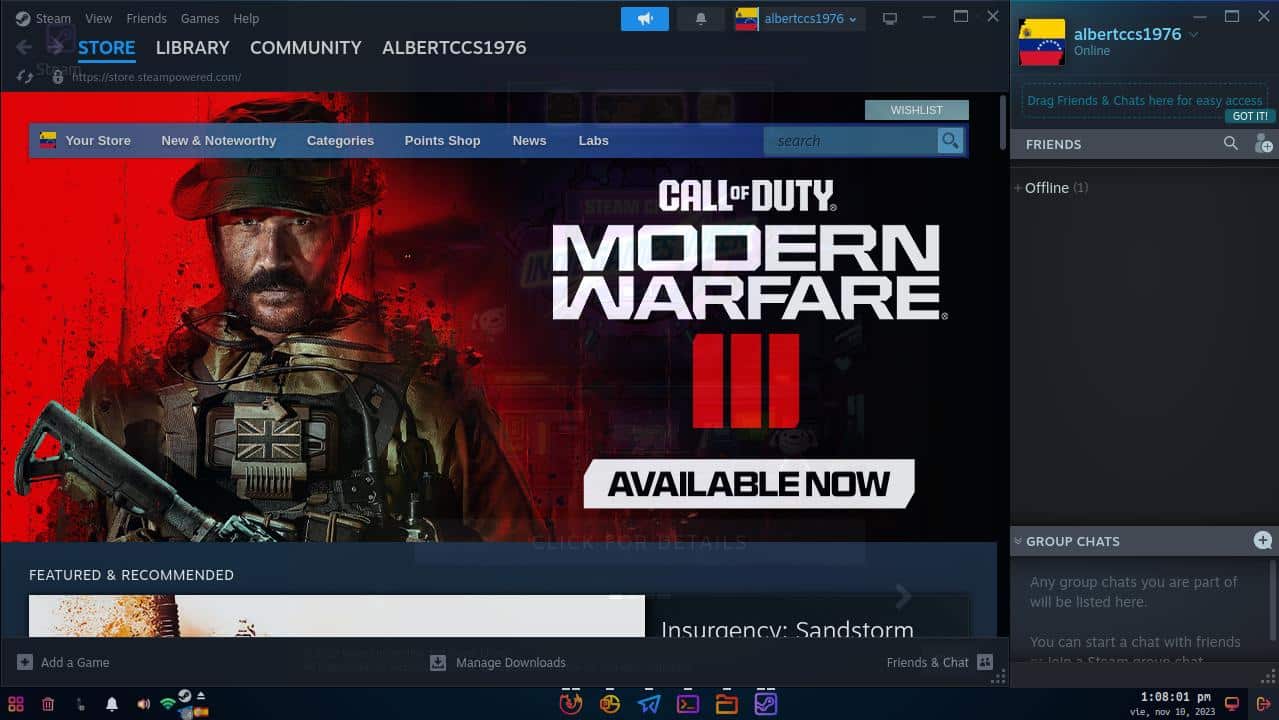Click the Friends & Chat icon
This screenshot has width=1279, height=720.
tap(985, 662)
